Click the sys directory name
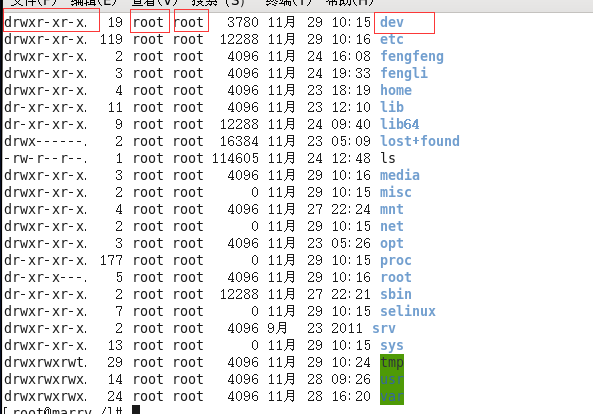Viewport: 593px width, 414px height. [392, 346]
